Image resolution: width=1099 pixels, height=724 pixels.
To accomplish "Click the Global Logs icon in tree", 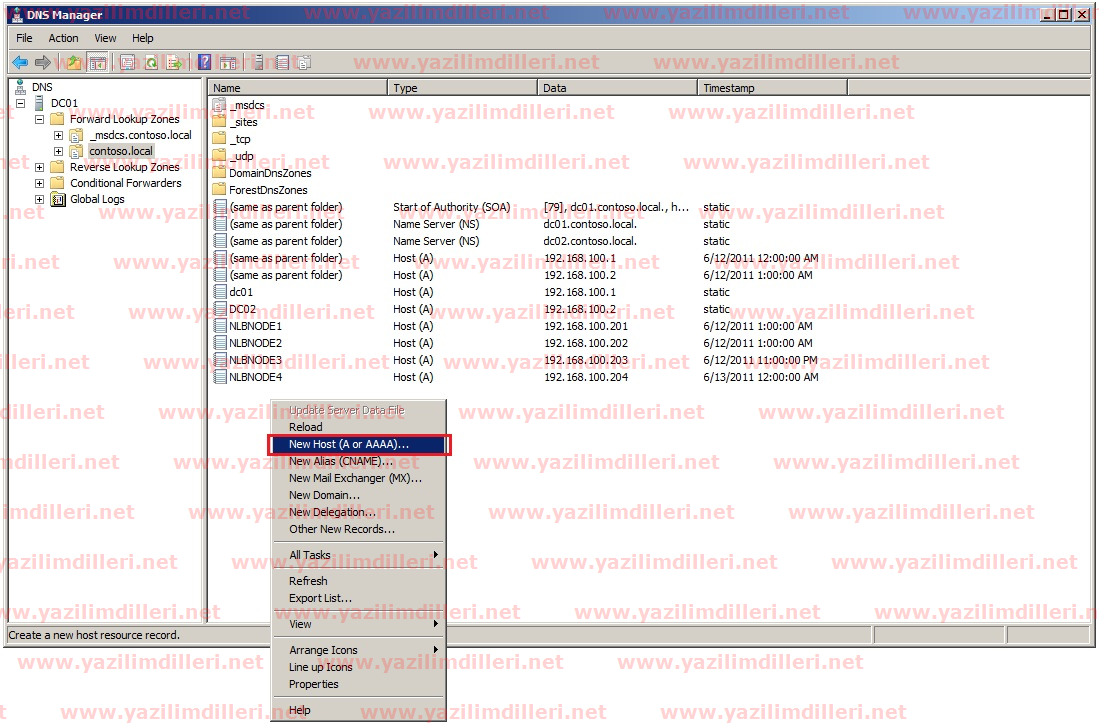I will click(58, 199).
